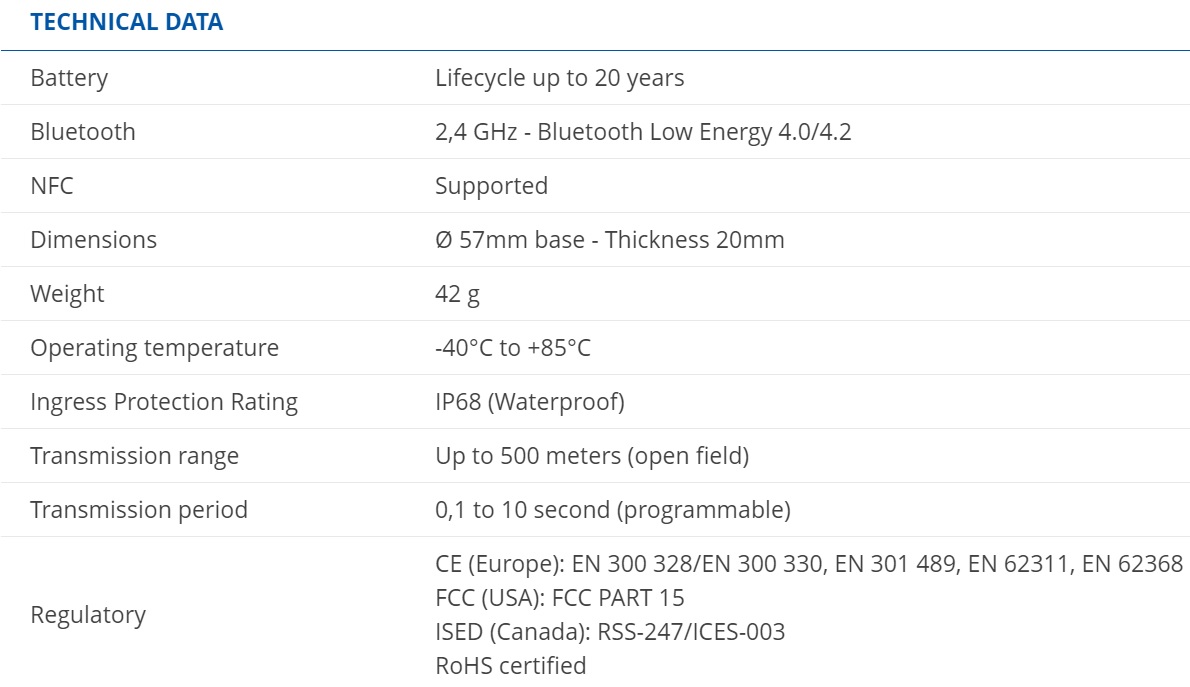The height and width of the screenshot is (687, 1190).
Task: Select the 'IP68 (Waterproof)' value
Action: pyautogui.click(x=529, y=402)
